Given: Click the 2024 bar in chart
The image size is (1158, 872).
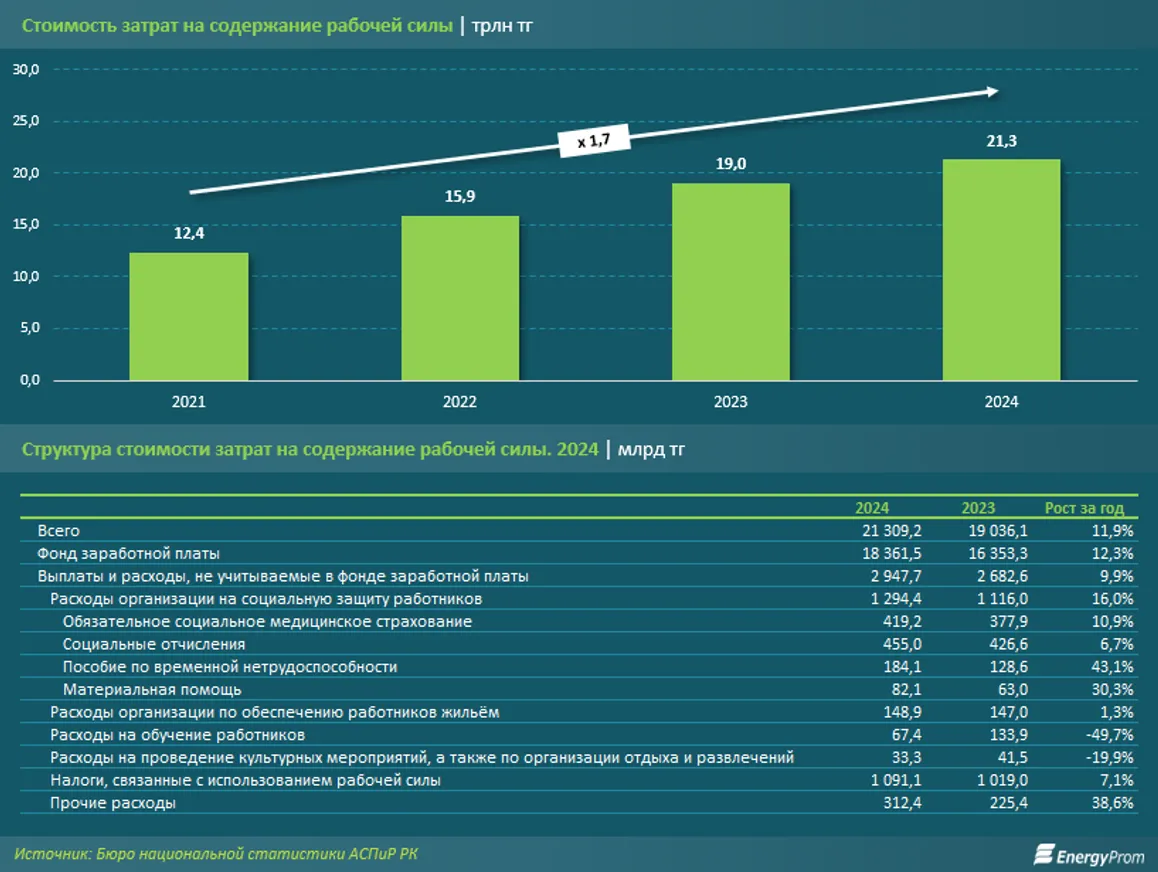Looking at the screenshot, I should pyautogui.click(x=1001, y=270).
